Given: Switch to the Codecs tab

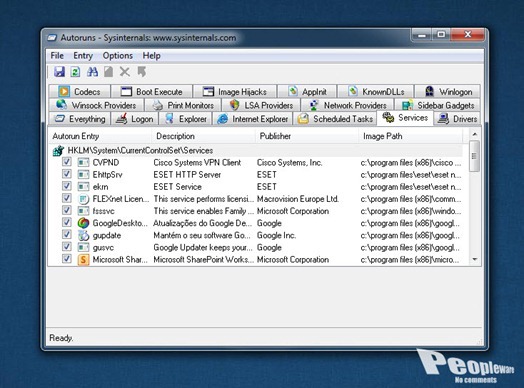Looking at the screenshot, I should pos(80,91).
